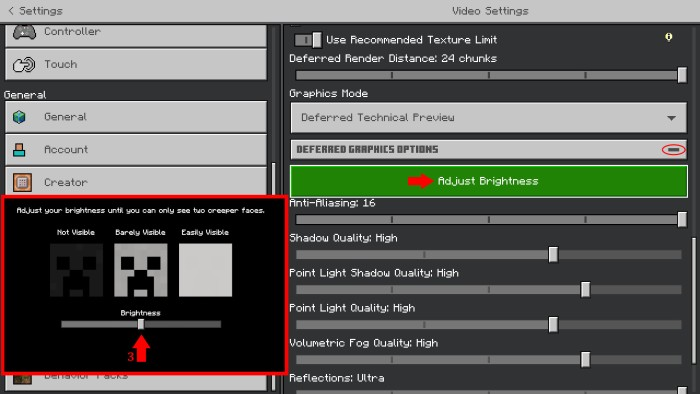Viewport: 700px width, 394px height.
Task: Click the Creator command block icon
Action: click(x=22, y=182)
